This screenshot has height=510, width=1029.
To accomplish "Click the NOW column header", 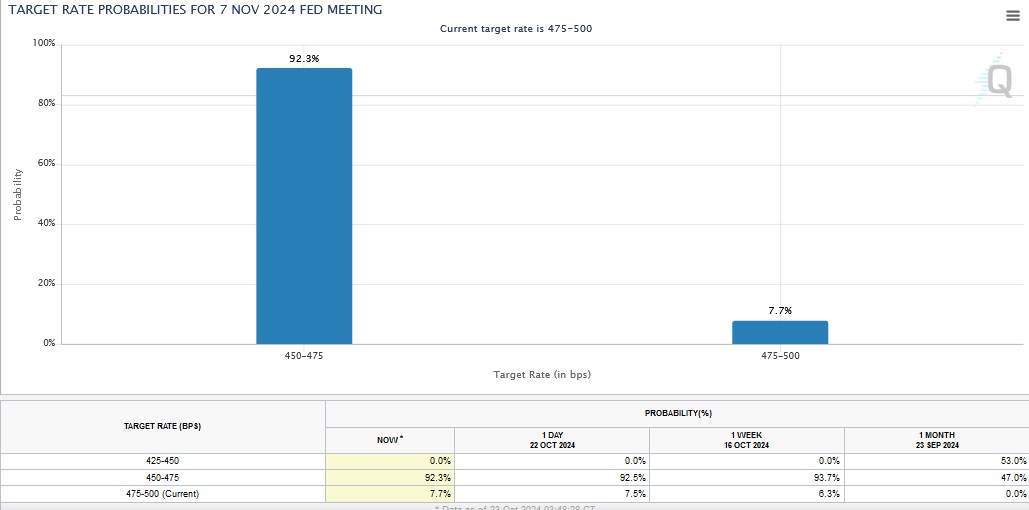I will pyautogui.click(x=389, y=440).
